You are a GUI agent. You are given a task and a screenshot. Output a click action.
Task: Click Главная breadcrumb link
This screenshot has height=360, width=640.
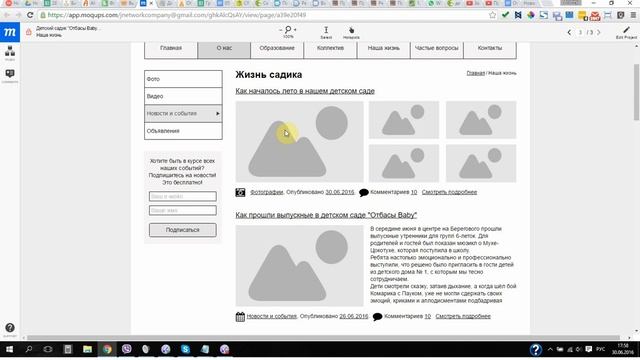[x=476, y=73]
